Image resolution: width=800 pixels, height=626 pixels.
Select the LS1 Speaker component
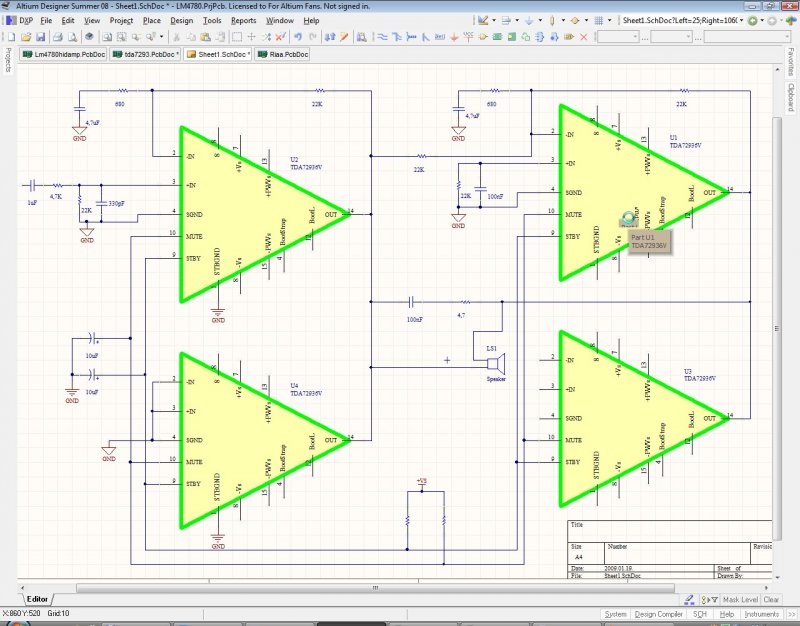tap(496, 364)
